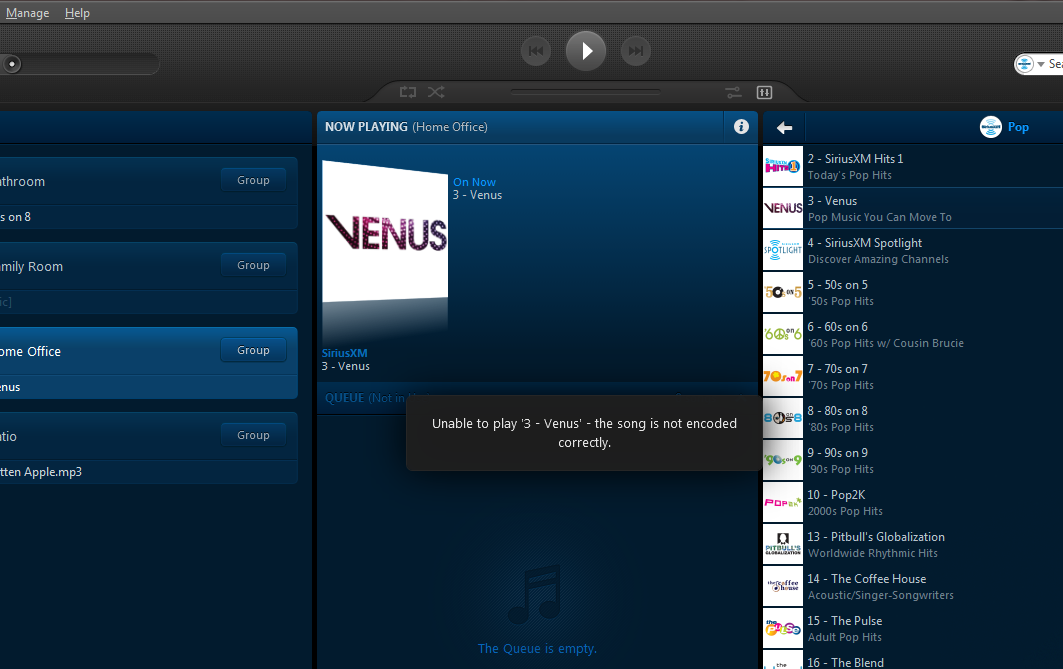The height and width of the screenshot is (669, 1063).
Task: Click the track progress bar
Action: (x=586, y=92)
